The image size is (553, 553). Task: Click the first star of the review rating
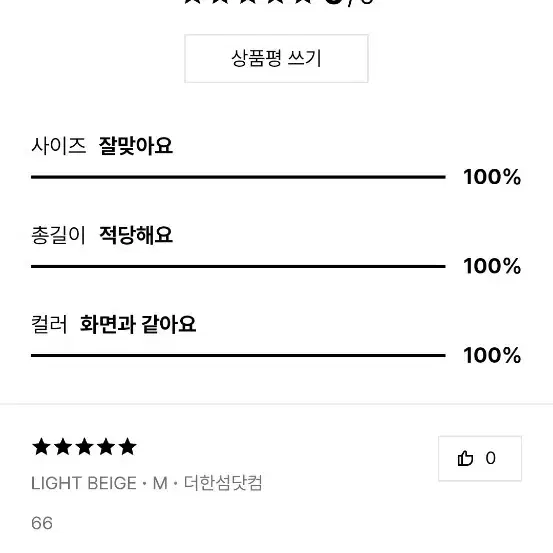41,447
